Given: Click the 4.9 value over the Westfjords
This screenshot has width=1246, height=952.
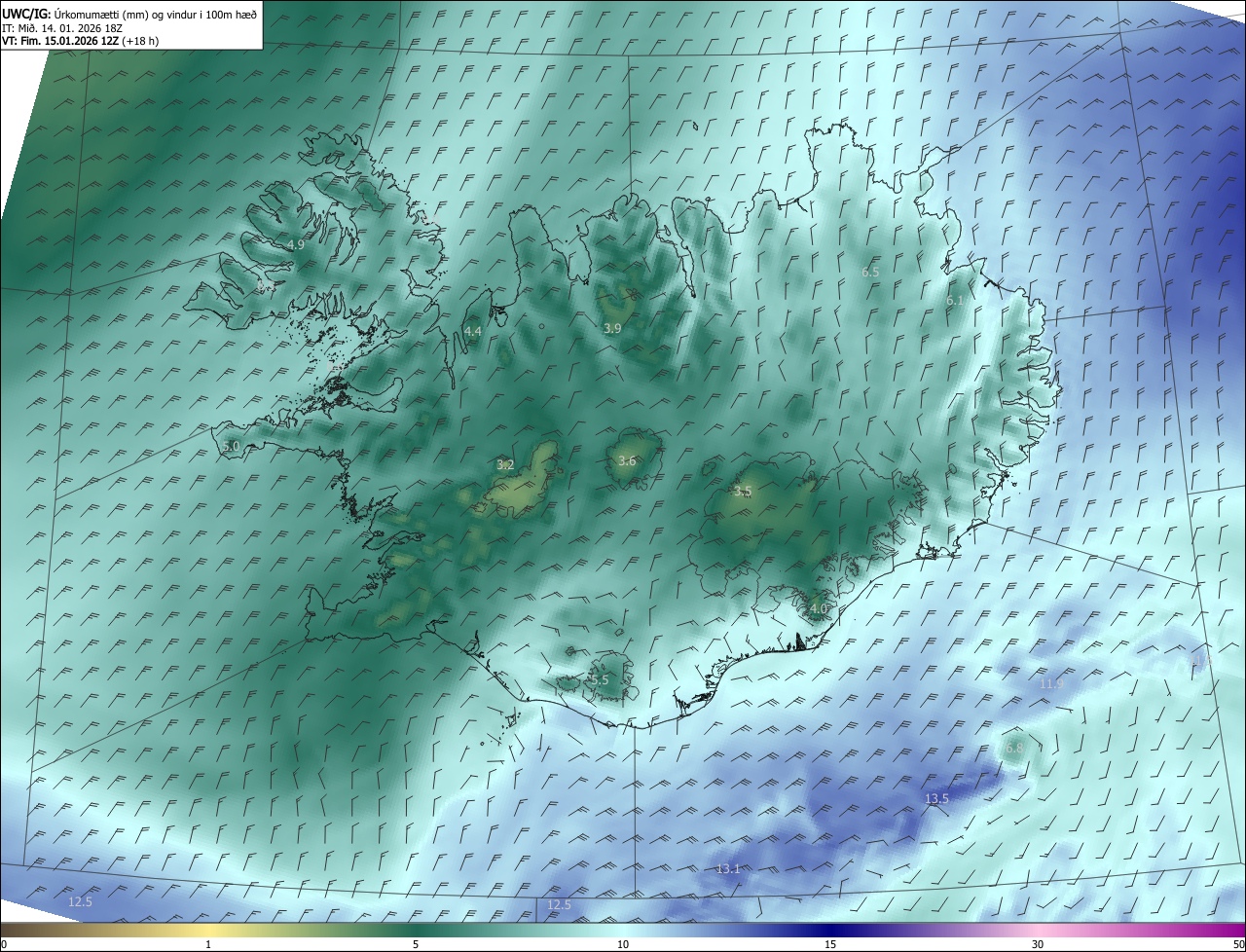Looking at the screenshot, I should tap(296, 245).
